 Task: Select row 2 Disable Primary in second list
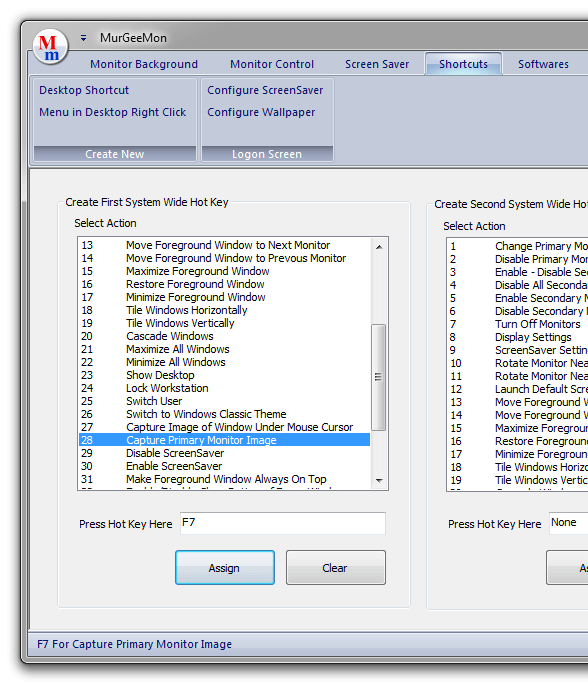[x=518, y=259]
